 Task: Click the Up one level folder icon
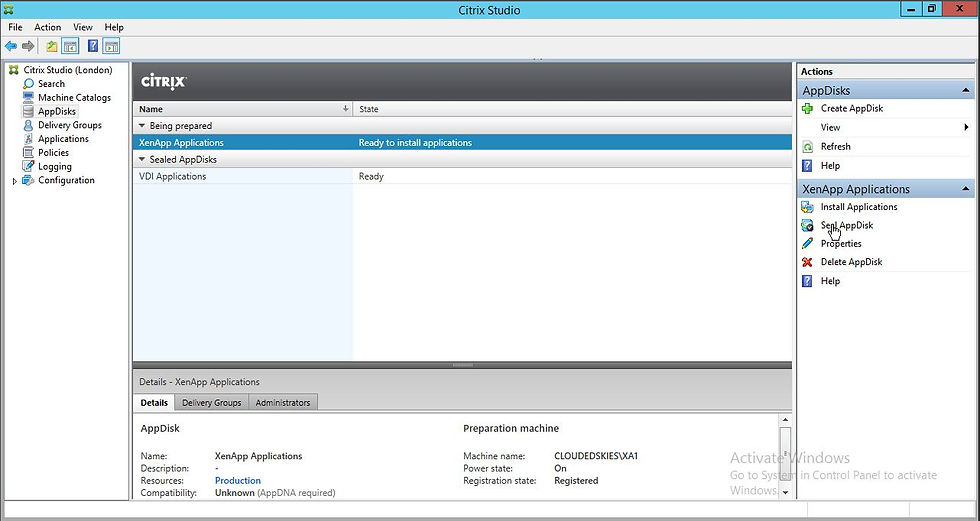point(52,46)
